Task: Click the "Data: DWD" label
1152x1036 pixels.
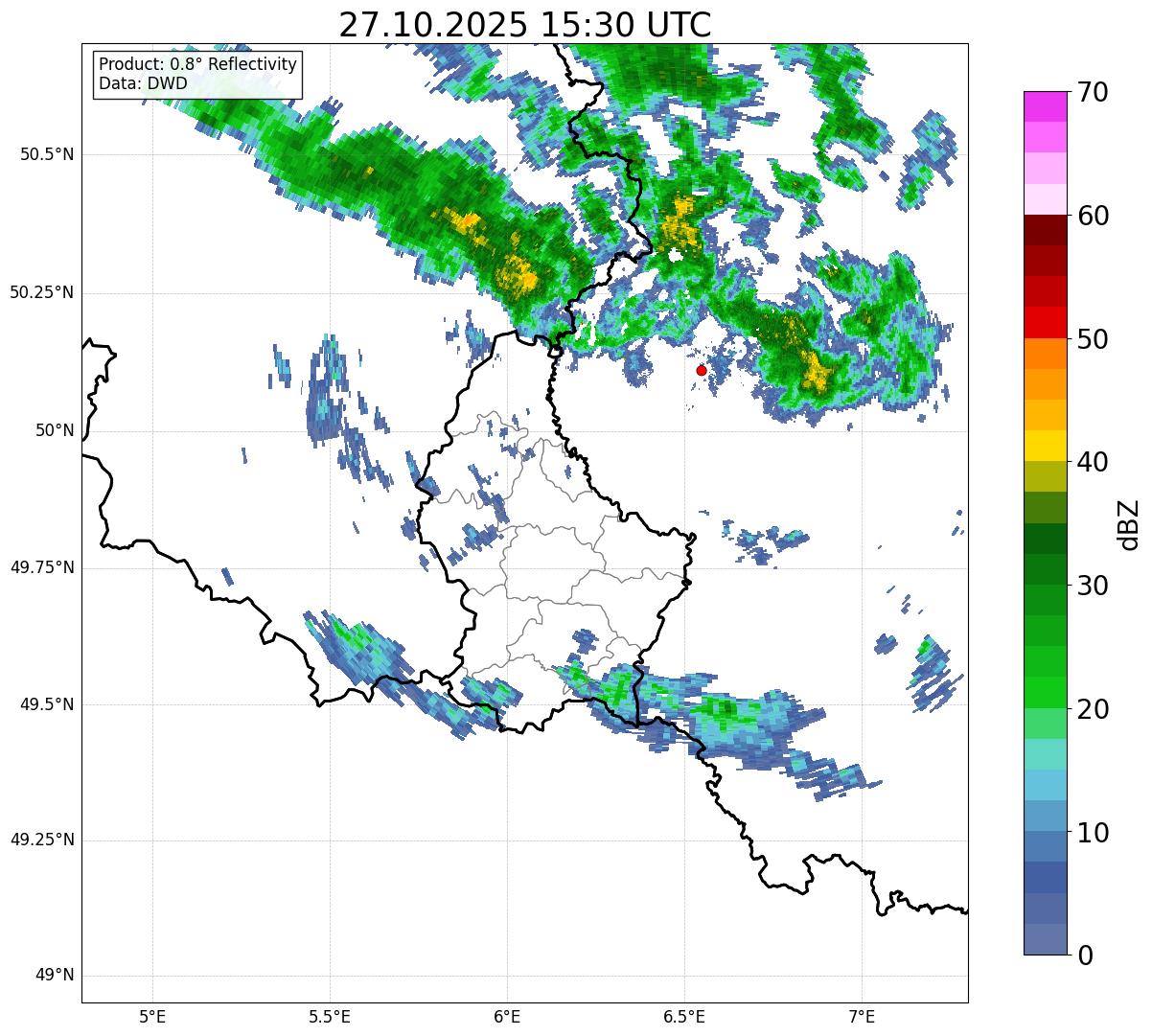Action: (x=143, y=83)
